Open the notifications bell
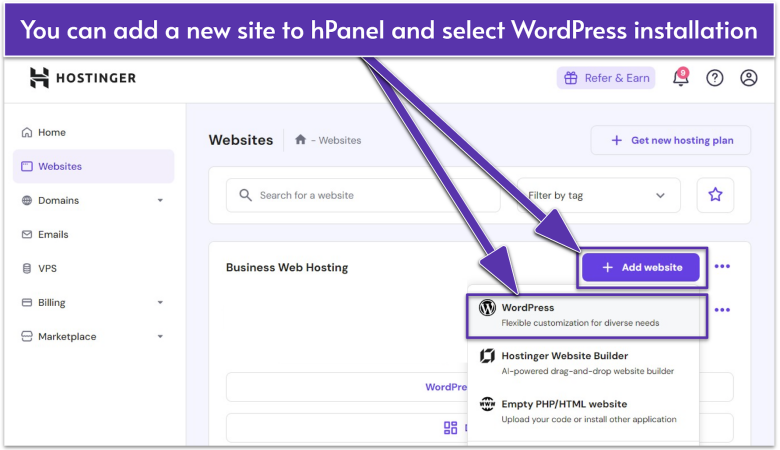Image resolution: width=780 pixels, height=450 pixels. coord(681,78)
